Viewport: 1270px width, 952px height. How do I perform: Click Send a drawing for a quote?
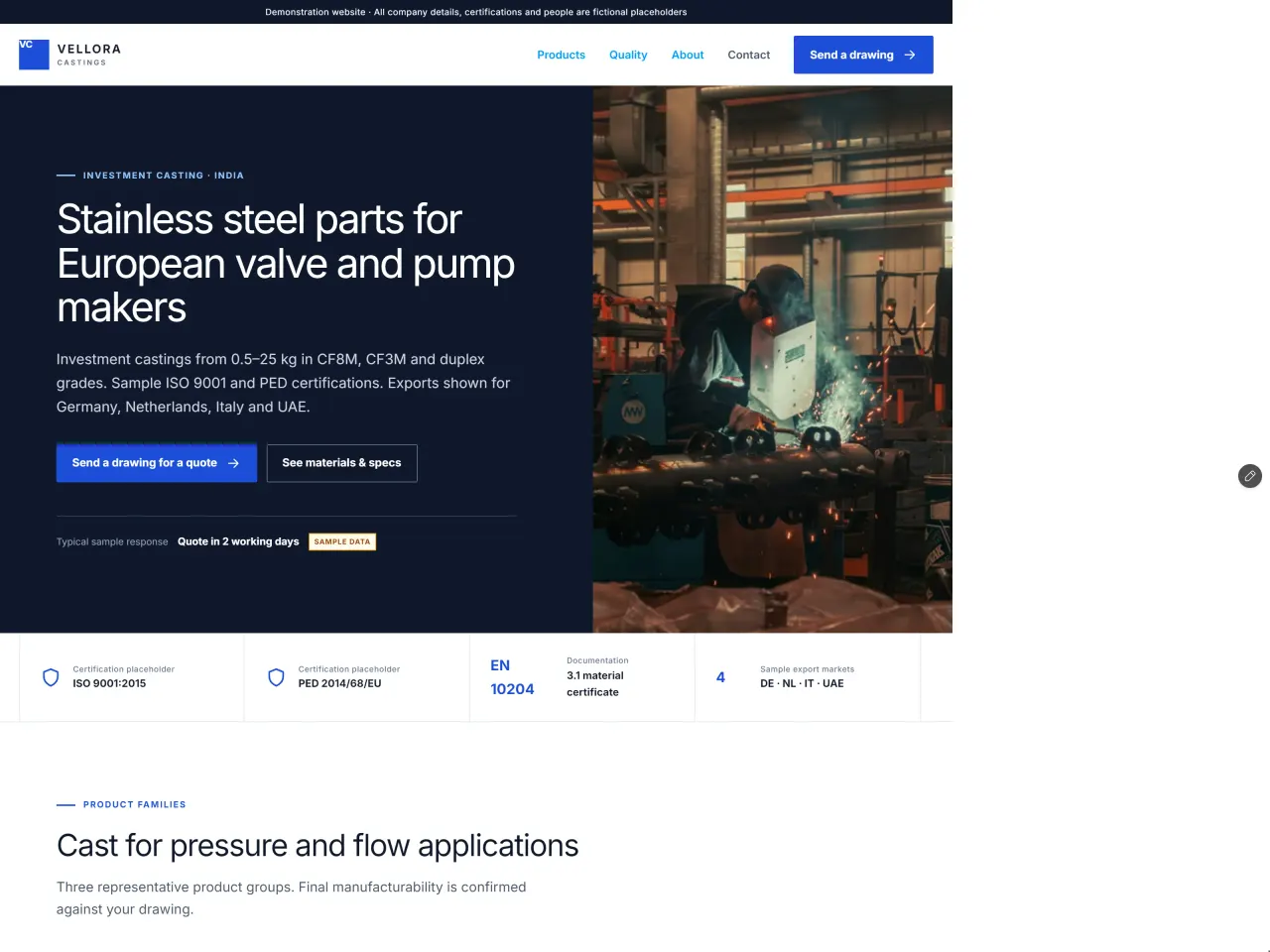pyautogui.click(x=157, y=463)
